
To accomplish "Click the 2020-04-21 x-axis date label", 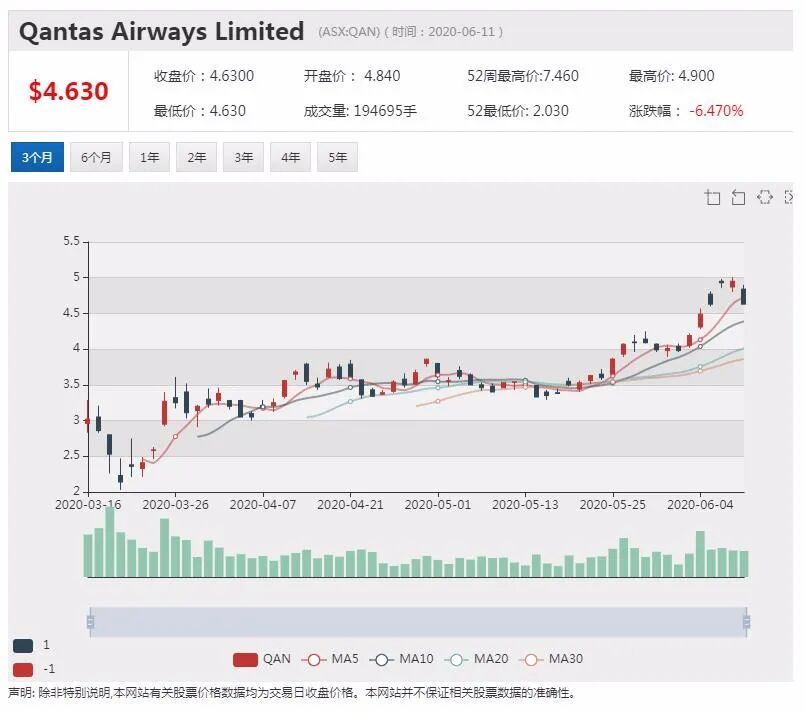I will (x=350, y=505).
